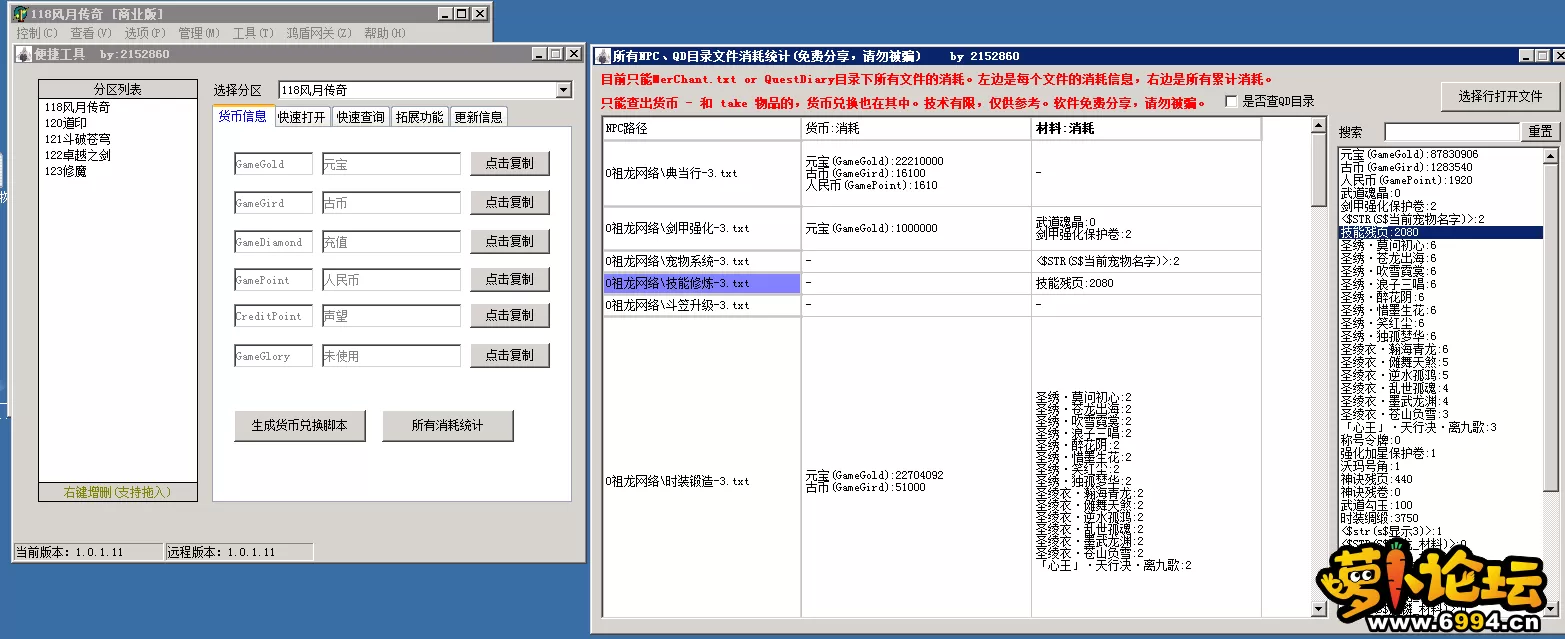Viewport: 1565px width, 639px height.
Task: Select row 0祖龙网络\剑甲强化-3.txt
Action: [702, 228]
